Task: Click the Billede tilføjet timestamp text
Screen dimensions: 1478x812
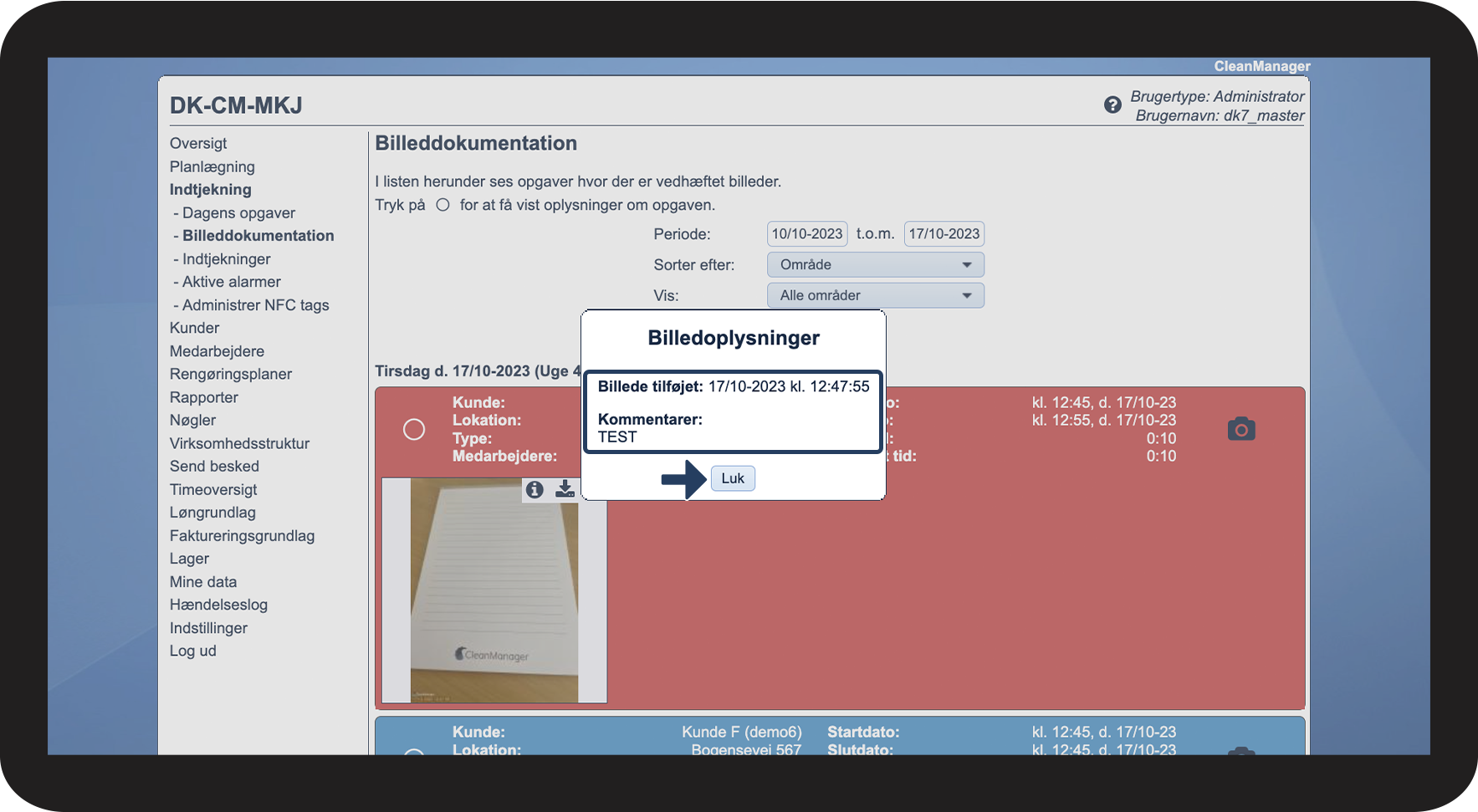Action: tap(734, 386)
